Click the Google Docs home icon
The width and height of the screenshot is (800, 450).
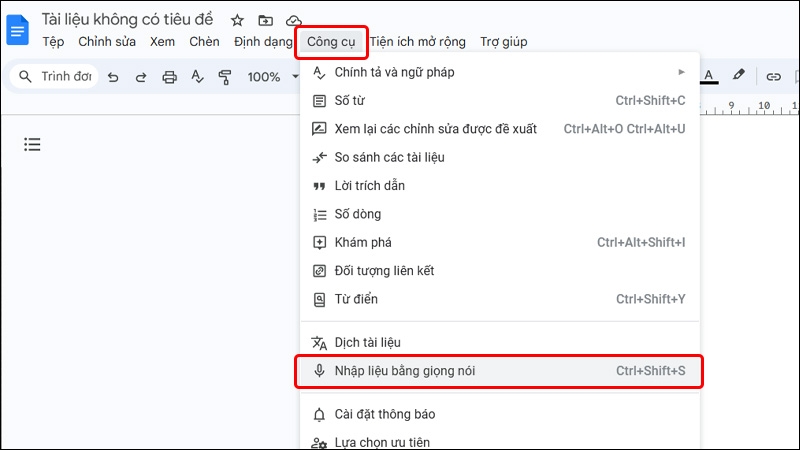(x=17, y=30)
